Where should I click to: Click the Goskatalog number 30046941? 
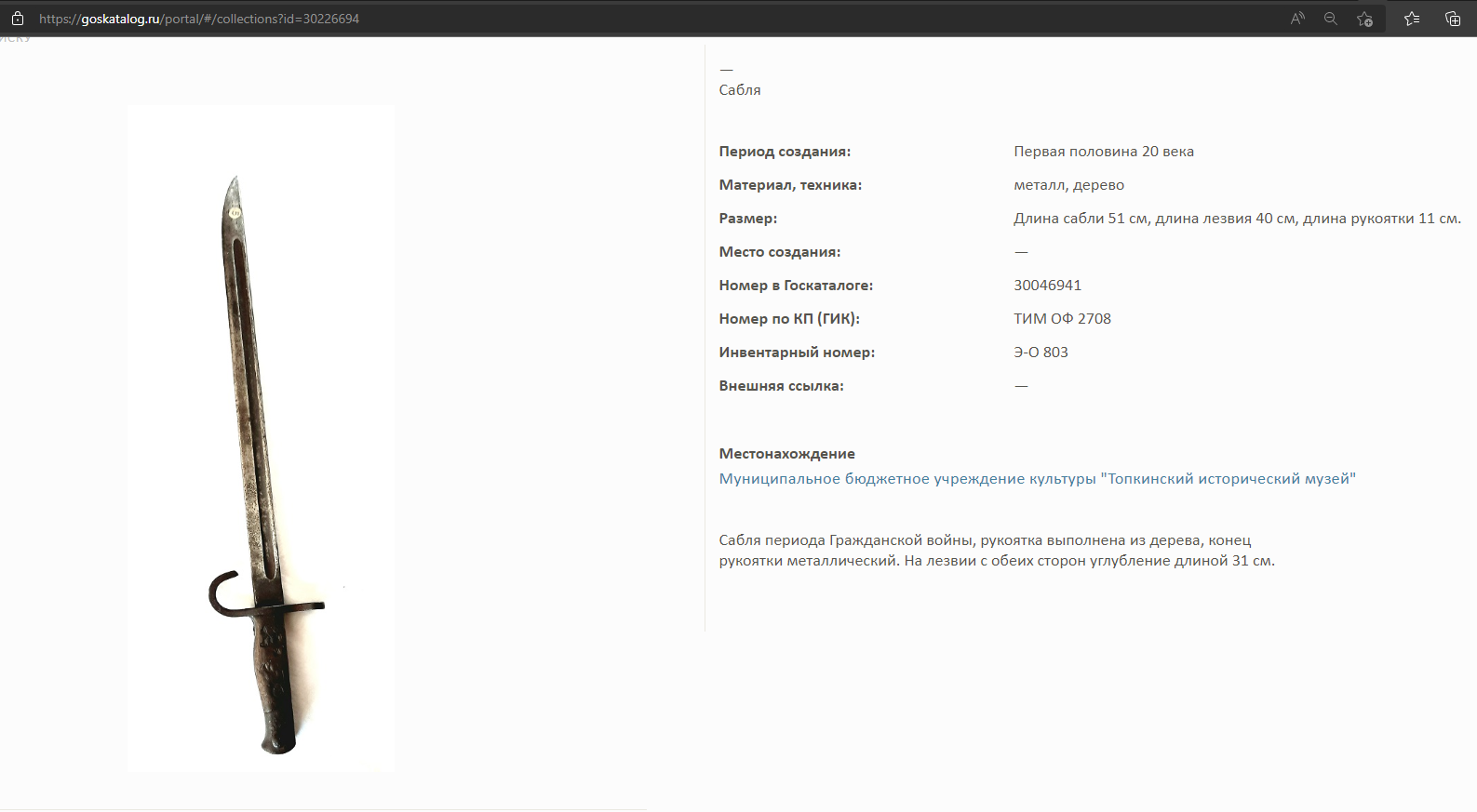coord(1047,286)
